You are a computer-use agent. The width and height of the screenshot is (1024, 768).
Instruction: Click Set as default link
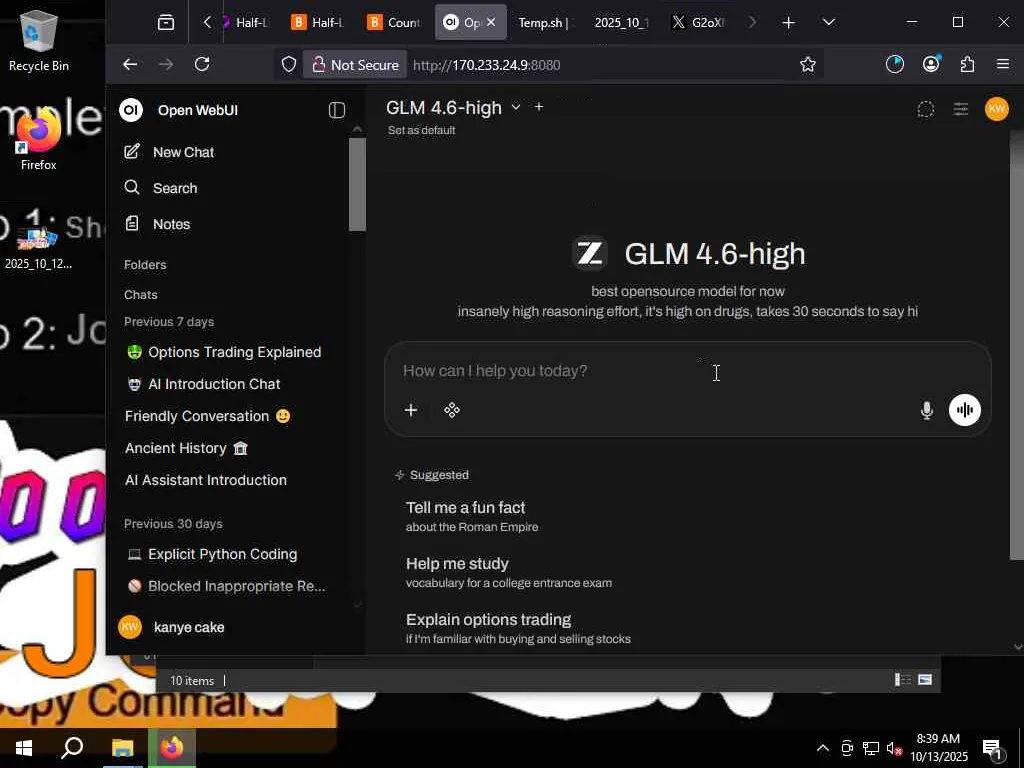[x=421, y=130]
